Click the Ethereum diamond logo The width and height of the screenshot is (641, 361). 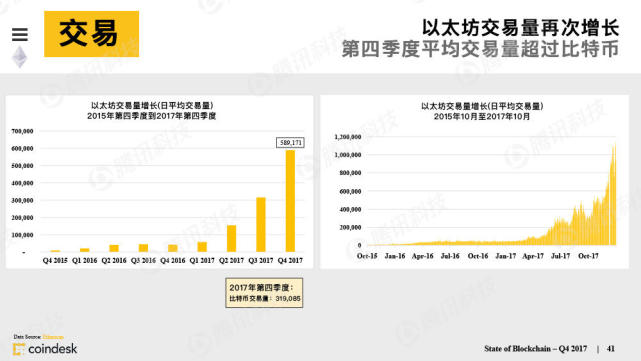coord(20,57)
